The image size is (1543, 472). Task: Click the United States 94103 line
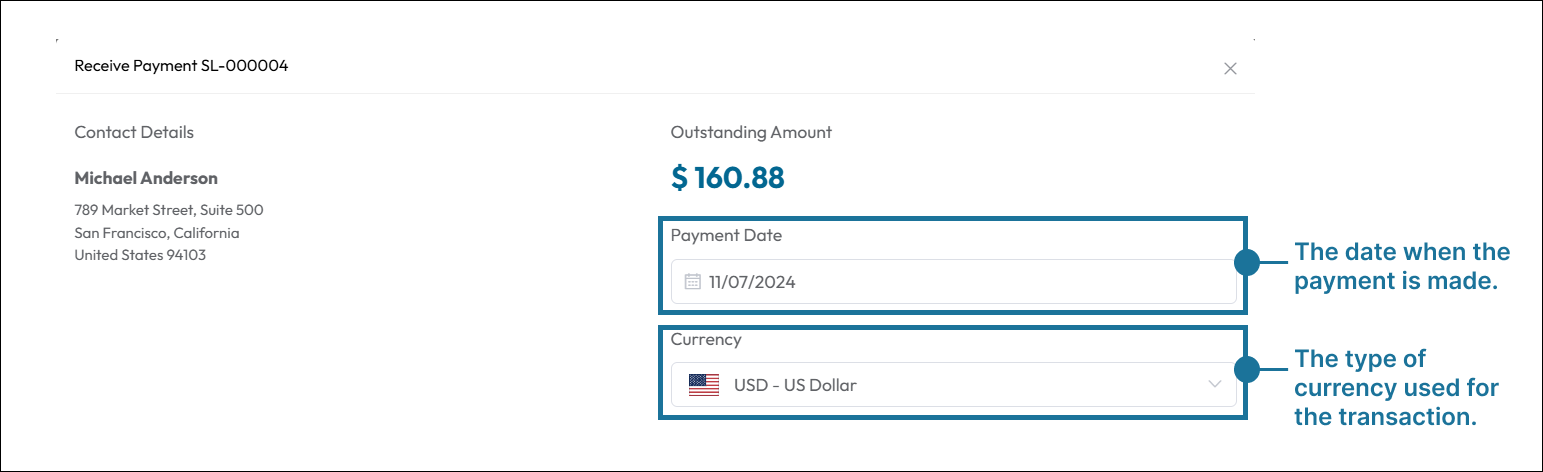coord(140,255)
